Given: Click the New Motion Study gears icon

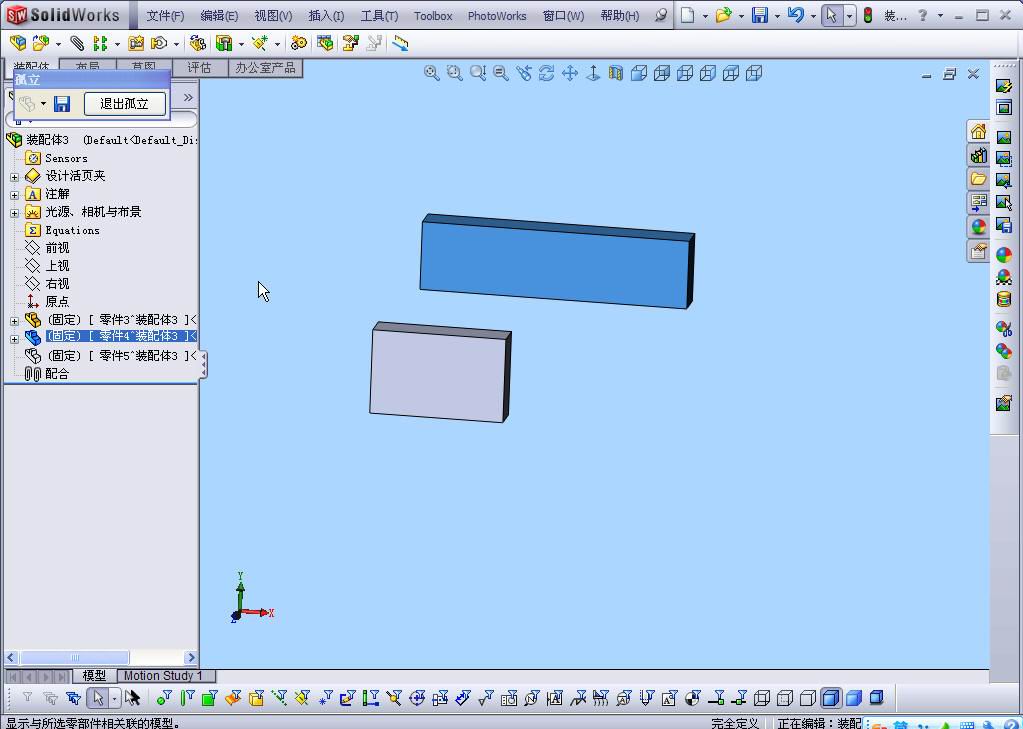Looking at the screenshot, I should pyautogui.click(x=299, y=43).
